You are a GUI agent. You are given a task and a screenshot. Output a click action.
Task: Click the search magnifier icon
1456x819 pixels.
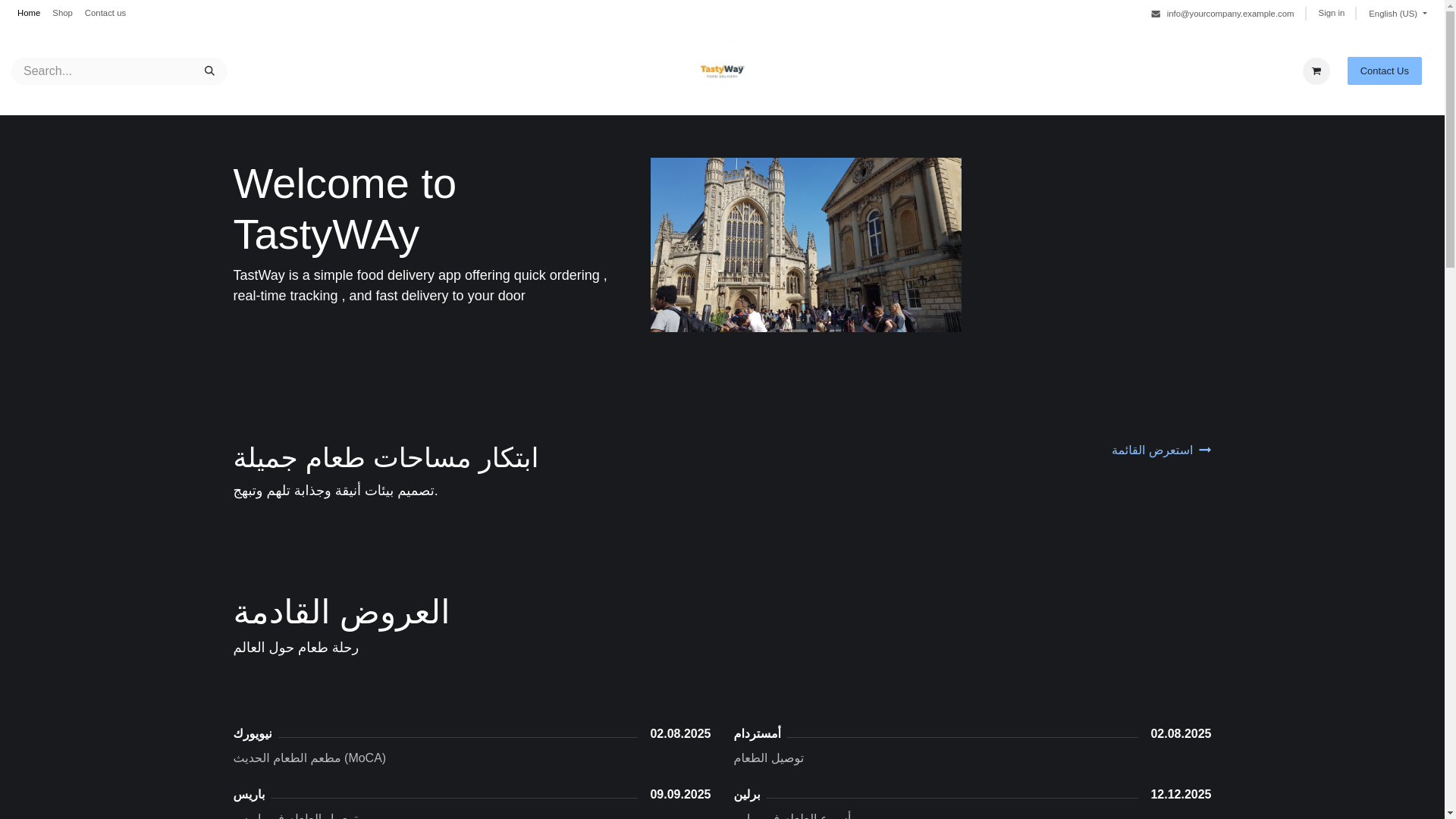pyautogui.click(x=209, y=71)
